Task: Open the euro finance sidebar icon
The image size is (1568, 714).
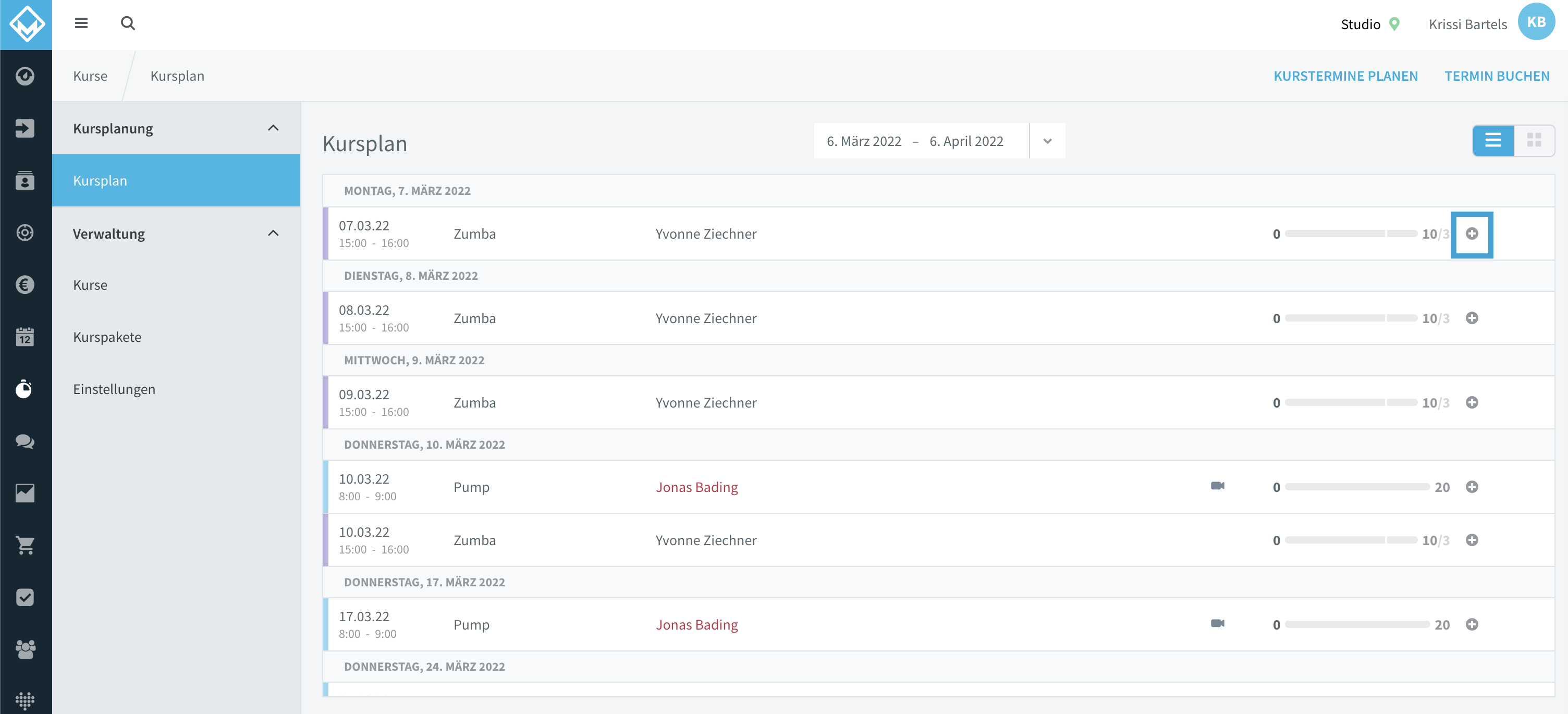Action: [x=25, y=284]
